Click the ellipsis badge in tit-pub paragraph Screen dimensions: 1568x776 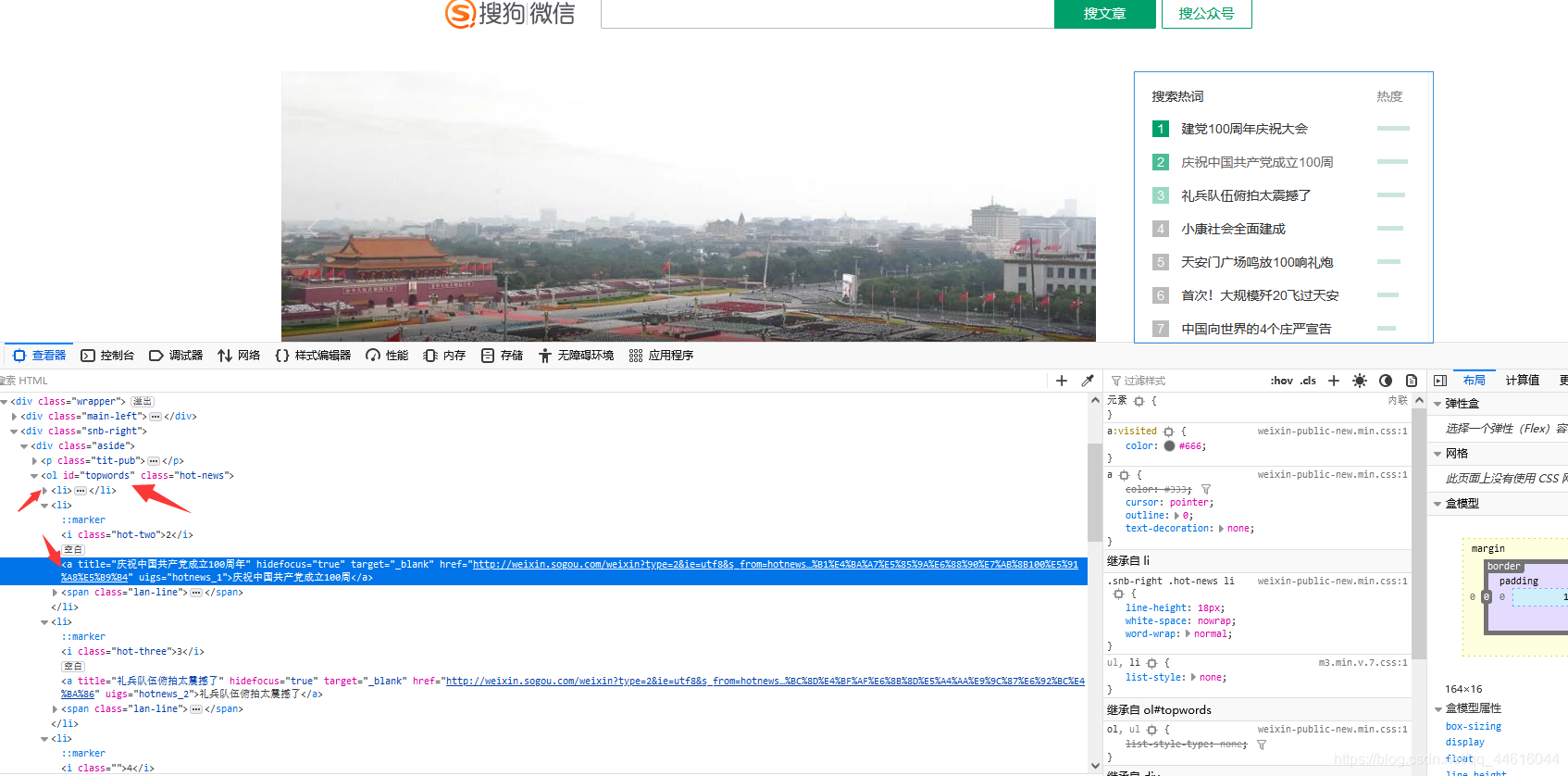tap(154, 461)
